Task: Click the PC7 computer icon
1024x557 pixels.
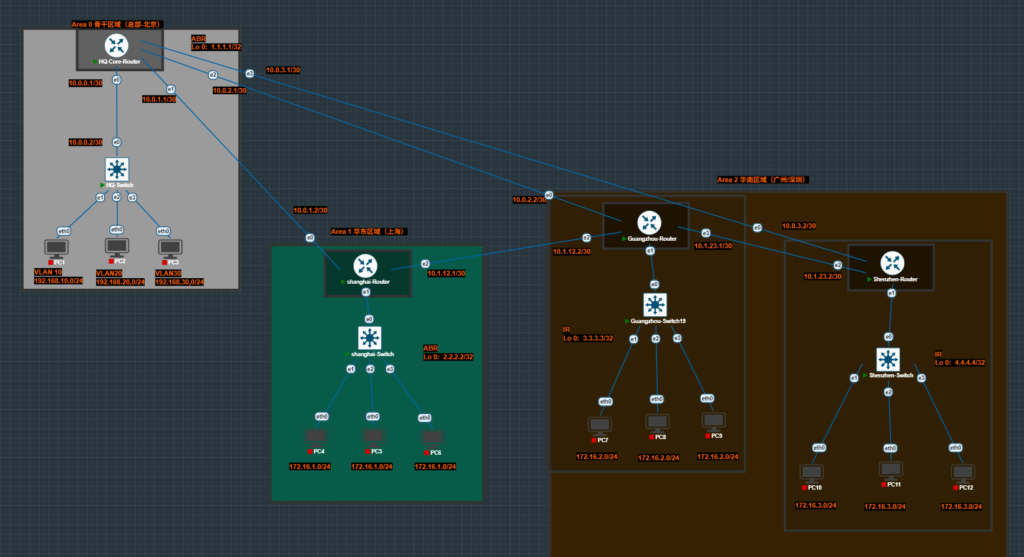Action: click(600, 425)
